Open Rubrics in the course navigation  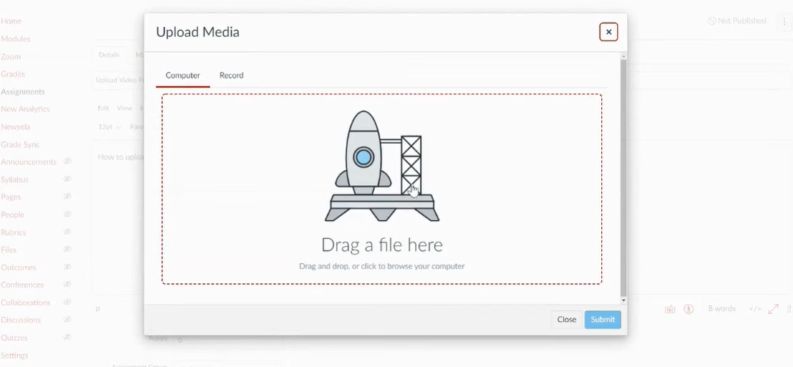coord(13,232)
